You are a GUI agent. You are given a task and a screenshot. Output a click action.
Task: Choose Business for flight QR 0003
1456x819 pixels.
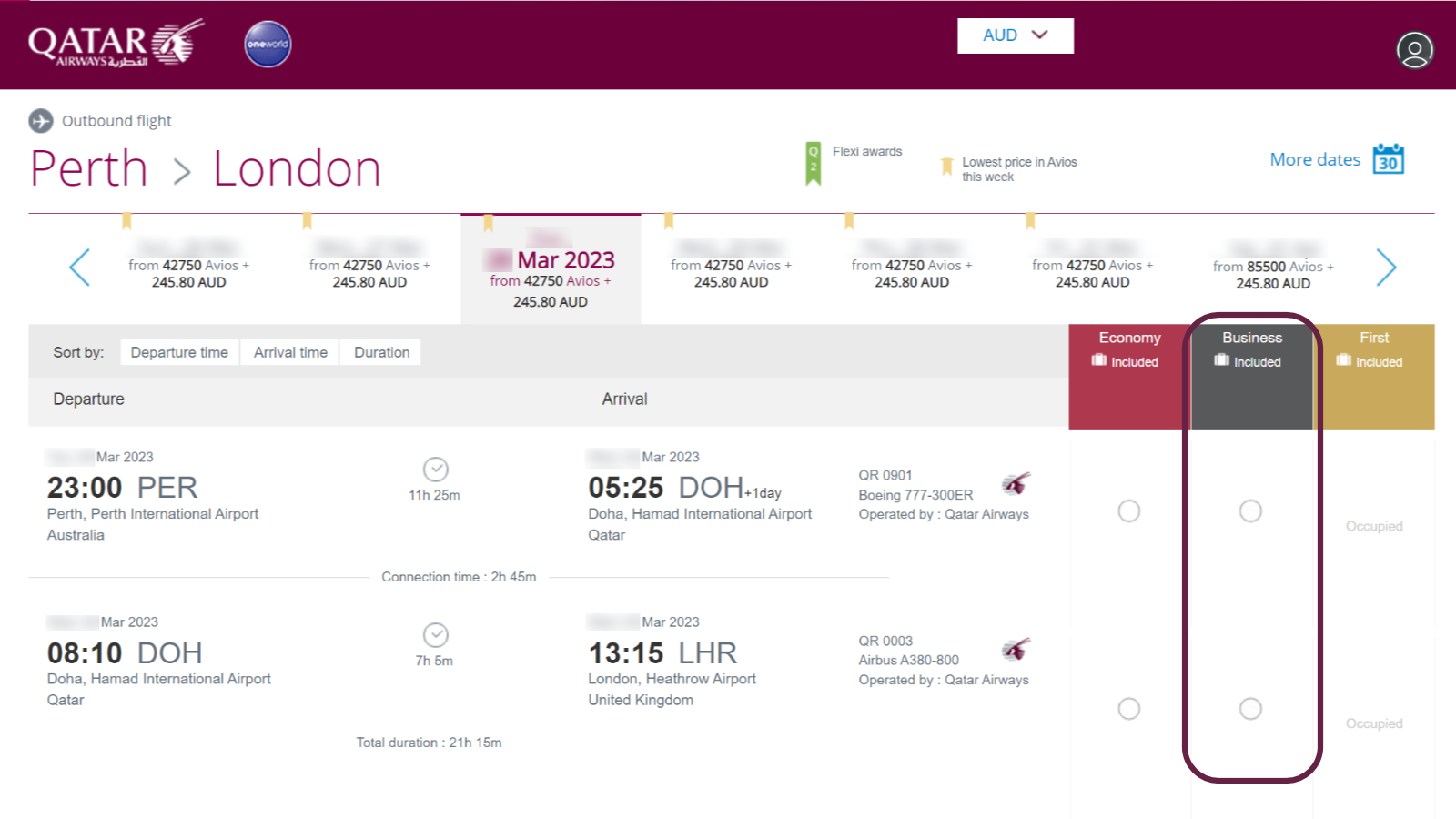1251,709
